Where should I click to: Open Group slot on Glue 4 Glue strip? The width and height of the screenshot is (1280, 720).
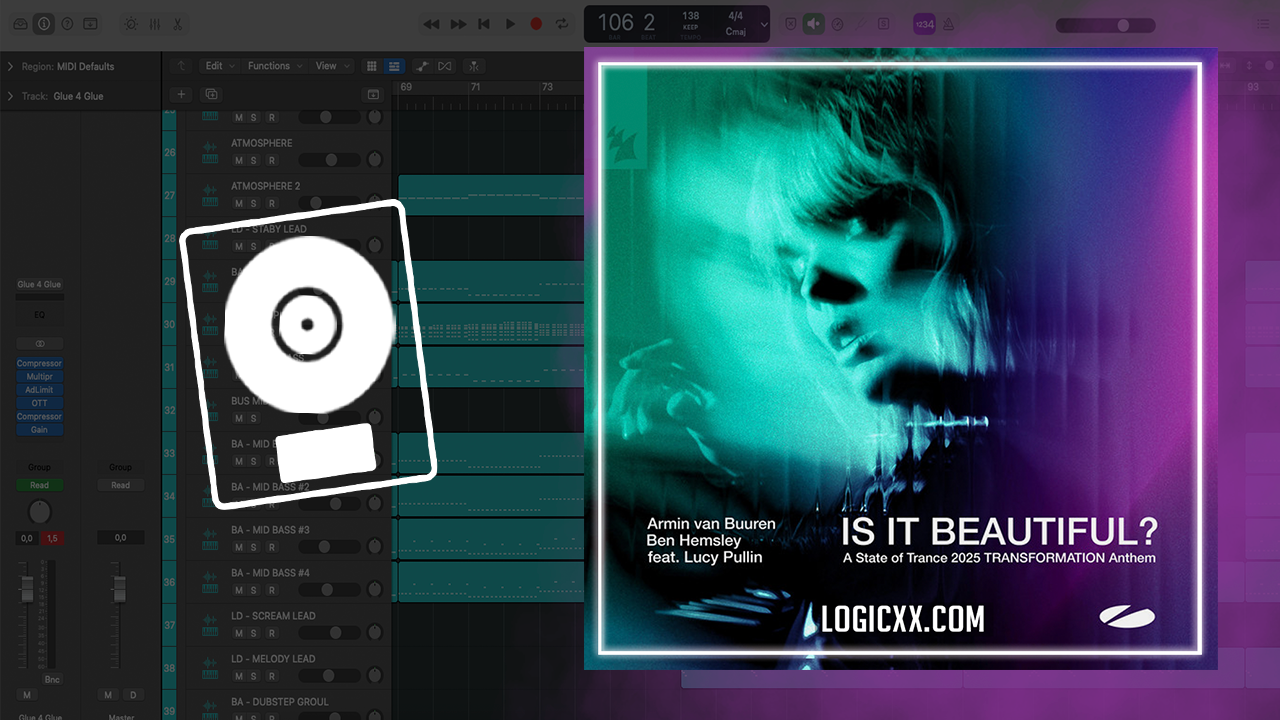click(x=39, y=467)
